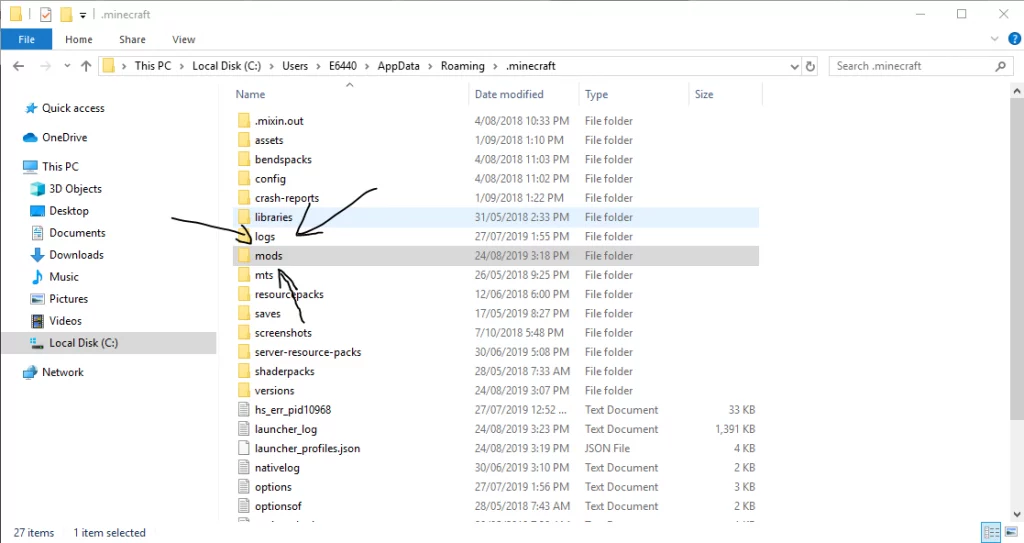Navigate to AppData in breadcrumb path
Viewport: 1024px width, 543px height.
click(398, 66)
